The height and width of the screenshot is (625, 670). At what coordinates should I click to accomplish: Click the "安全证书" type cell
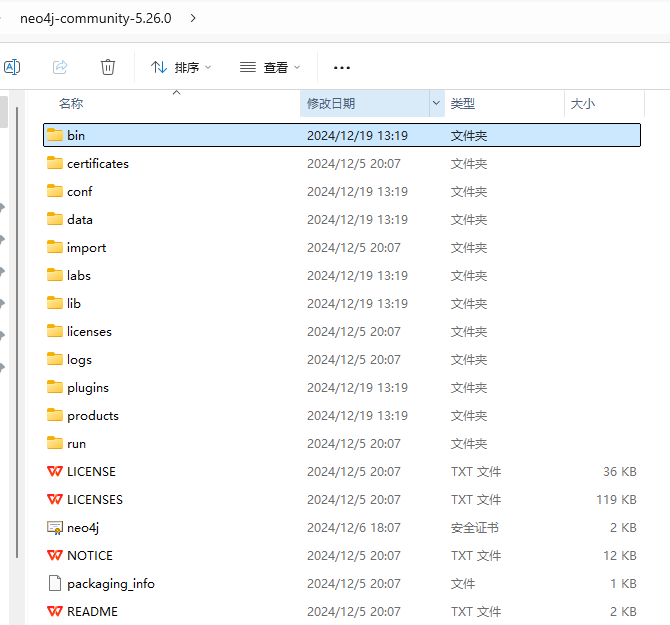click(x=475, y=528)
